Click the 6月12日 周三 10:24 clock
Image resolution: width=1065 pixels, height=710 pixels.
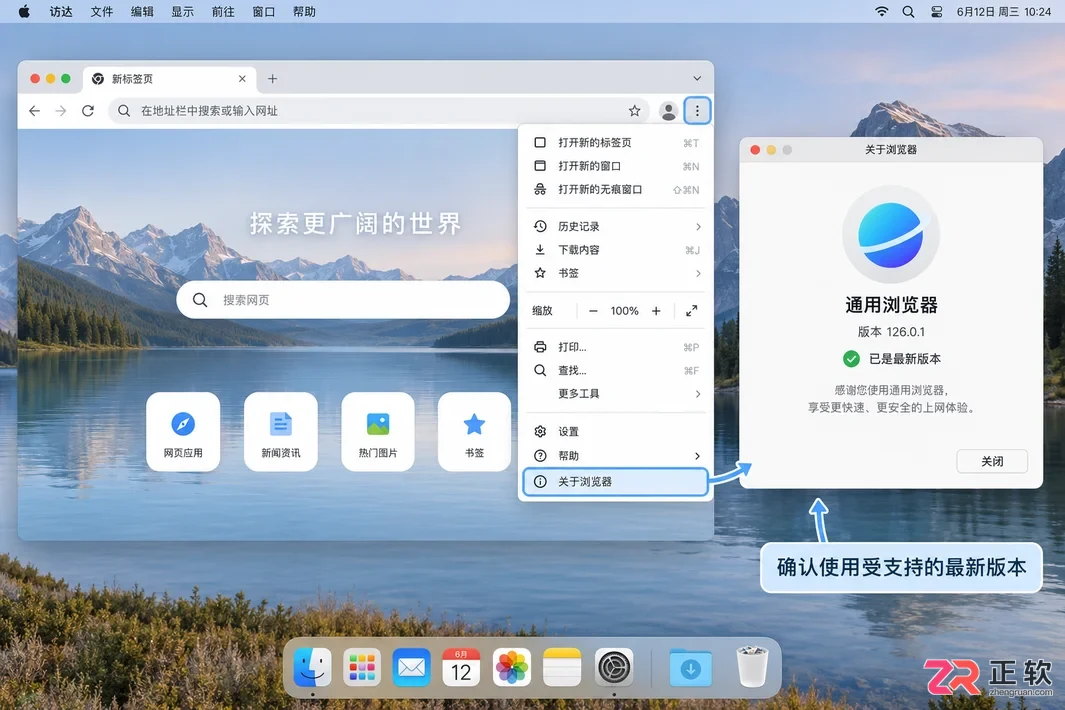click(x=1003, y=12)
